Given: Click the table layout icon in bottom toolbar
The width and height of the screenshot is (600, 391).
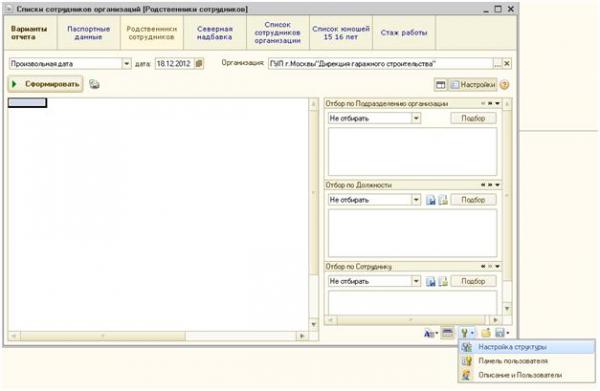Looking at the screenshot, I should click(x=447, y=333).
